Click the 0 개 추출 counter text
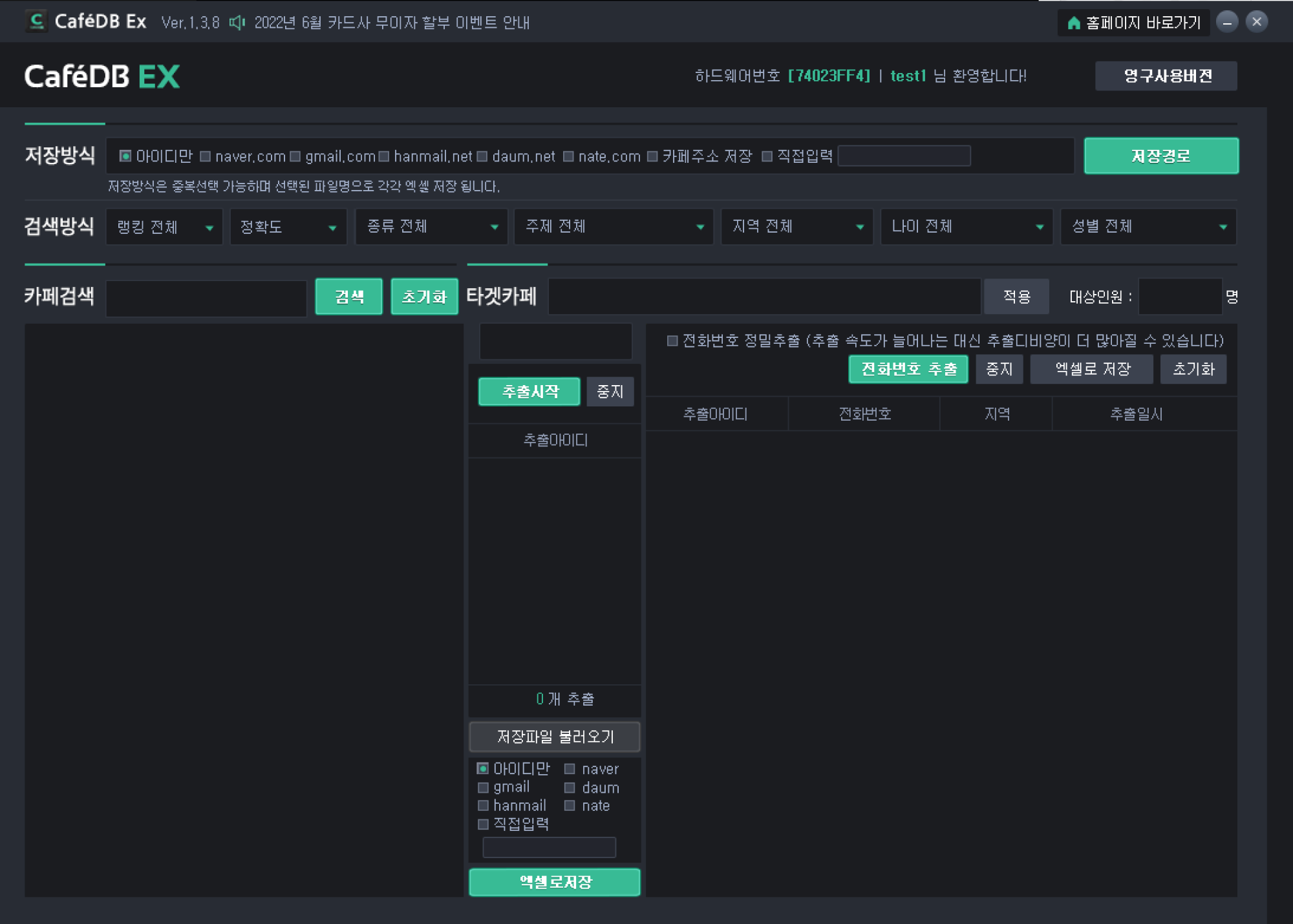The image size is (1293, 924). pos(565,699)
